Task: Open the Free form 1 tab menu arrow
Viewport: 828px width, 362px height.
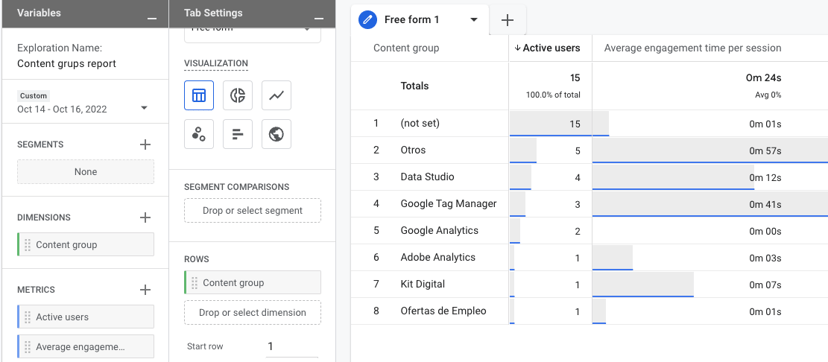Action: 474,20
